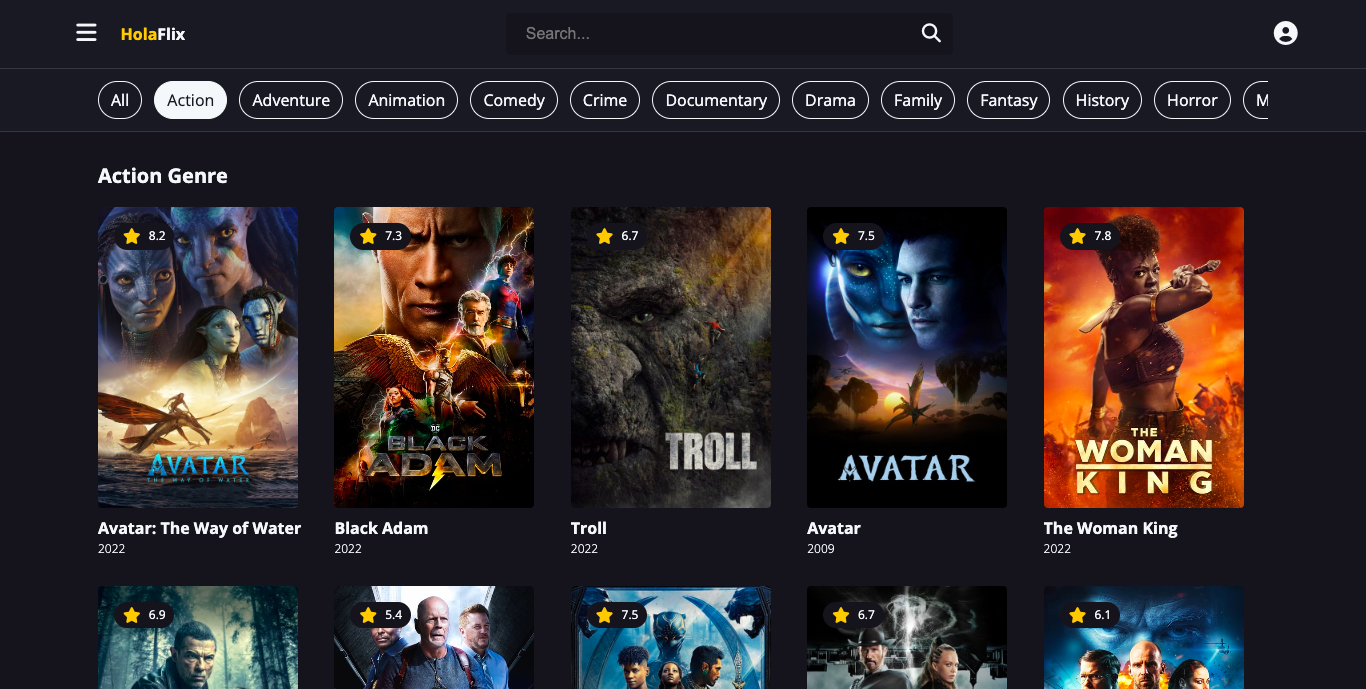This screenshot has height=689, width=1366.
Task: Switch to the Adventure genre
Action: (291, 100)
